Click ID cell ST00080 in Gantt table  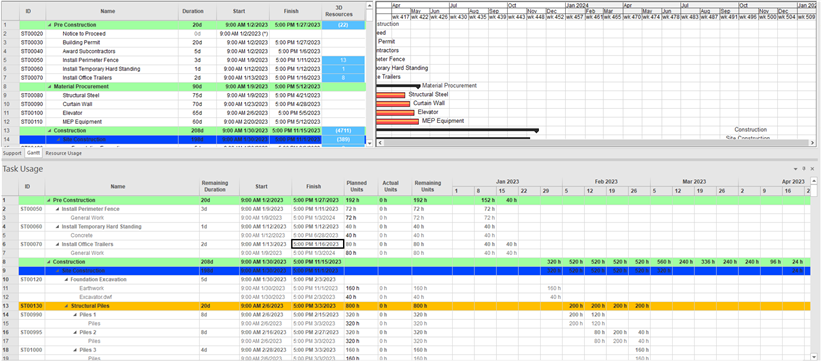(x=32, y=95)
